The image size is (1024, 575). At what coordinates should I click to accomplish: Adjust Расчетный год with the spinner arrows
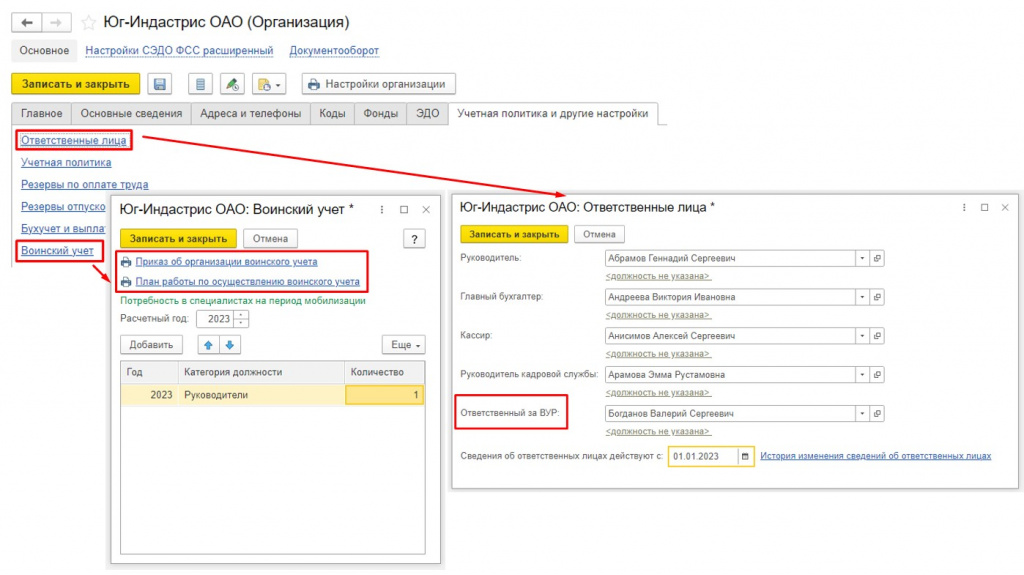click(x=241, y=319)
